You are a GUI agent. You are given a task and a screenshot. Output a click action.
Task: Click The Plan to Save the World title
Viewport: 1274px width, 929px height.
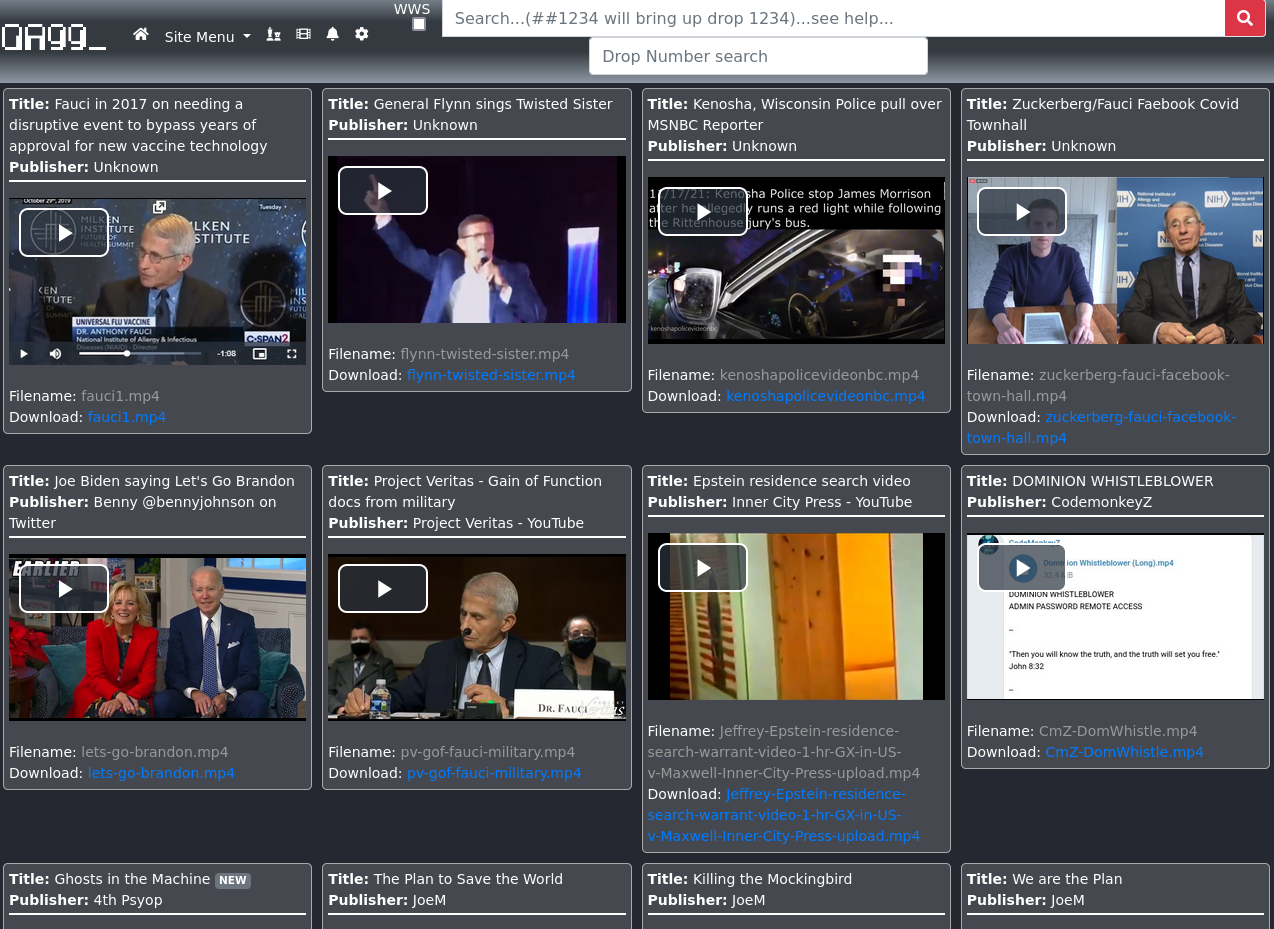468,879
